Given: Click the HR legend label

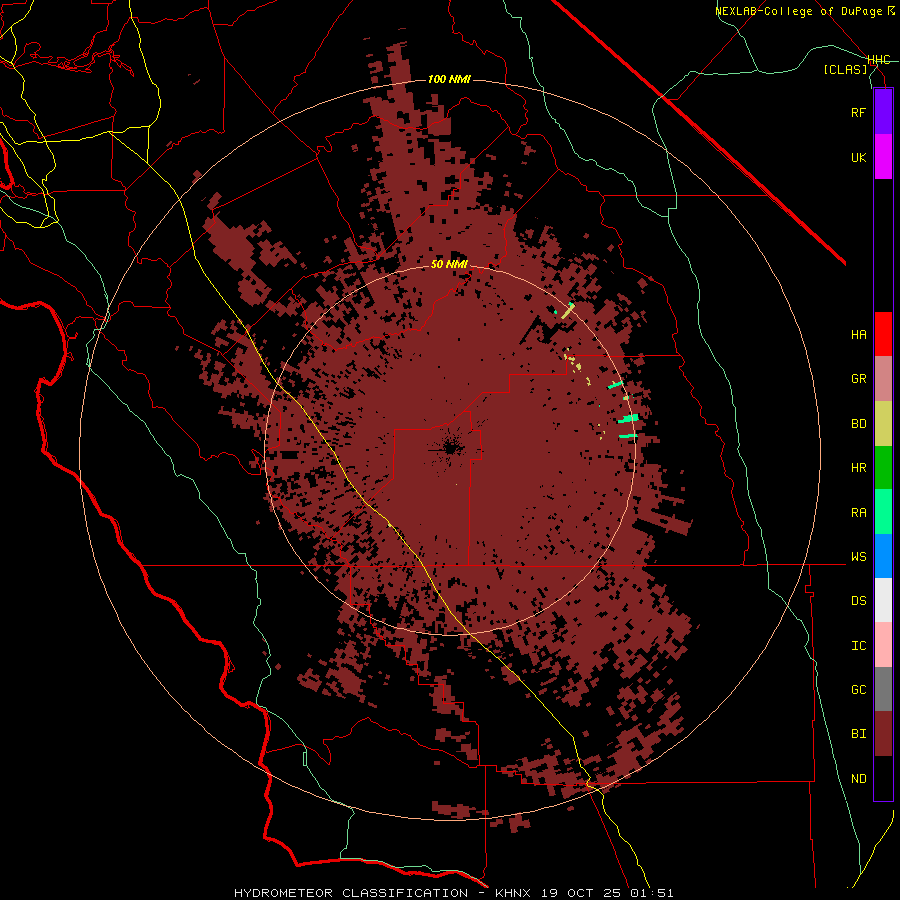Looking at the screenshot, I should pyautogui.click(x=858, y=467).
